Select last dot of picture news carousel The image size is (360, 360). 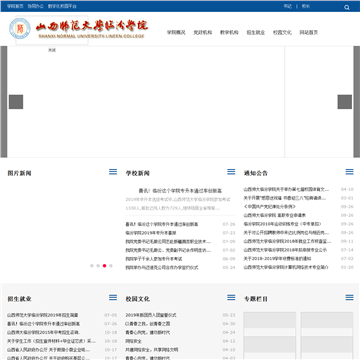pyautogui.click(x=111, y=266)
